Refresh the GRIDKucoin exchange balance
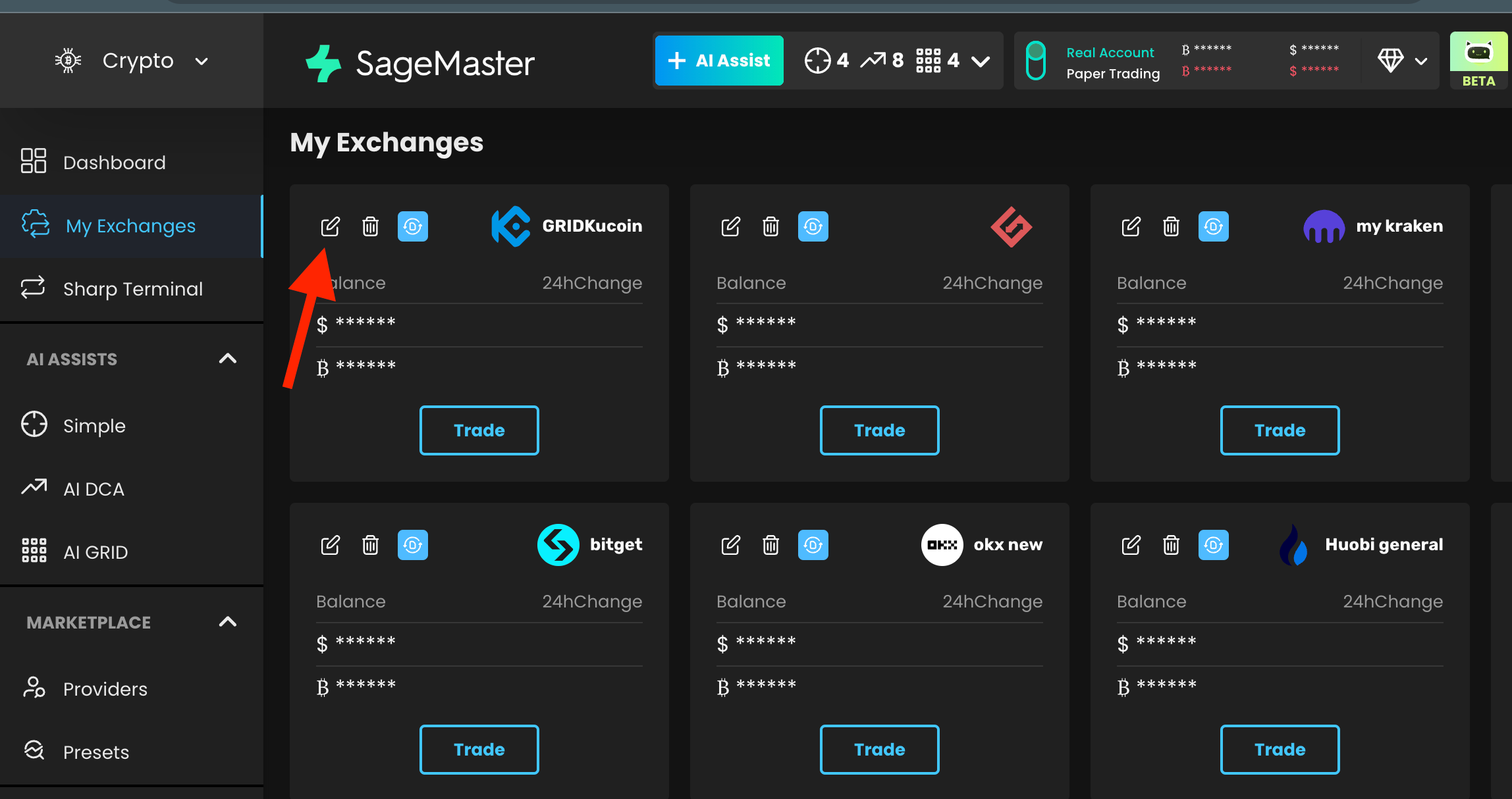This screenshot has height=799, width=1512. [x=413, y=226]
